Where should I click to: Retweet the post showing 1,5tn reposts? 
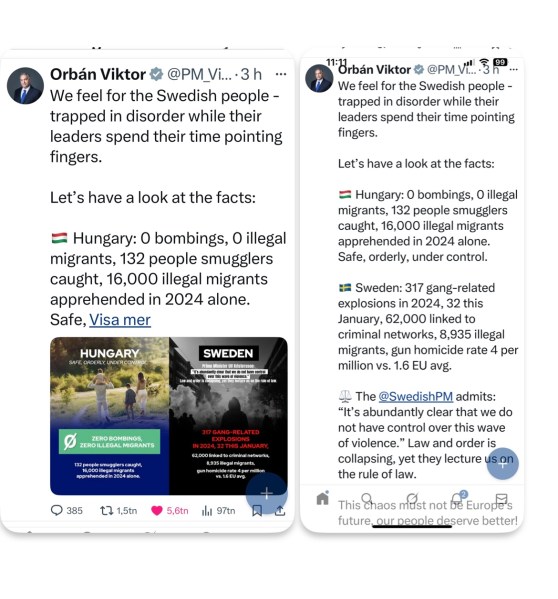106,510
